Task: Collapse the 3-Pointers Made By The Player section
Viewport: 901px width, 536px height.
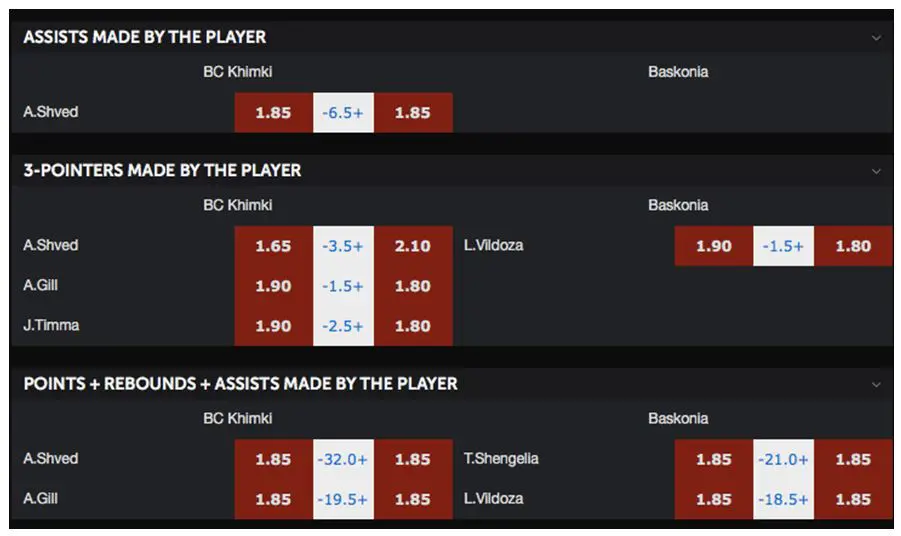Action: [876, 171]
